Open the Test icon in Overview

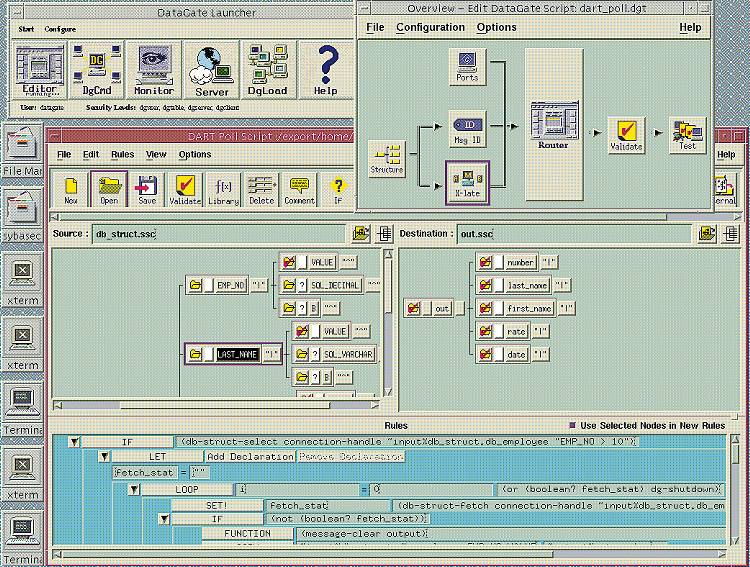[x=687, y=135]
